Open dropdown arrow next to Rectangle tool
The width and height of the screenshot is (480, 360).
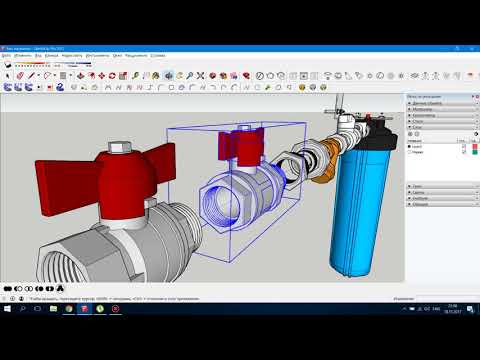(x=70, y=76)
